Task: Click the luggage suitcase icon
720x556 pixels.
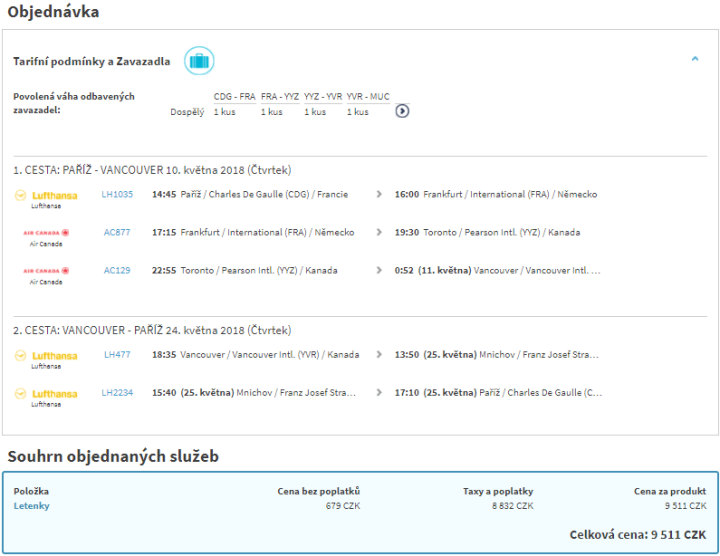Action: tap(199, 60)
